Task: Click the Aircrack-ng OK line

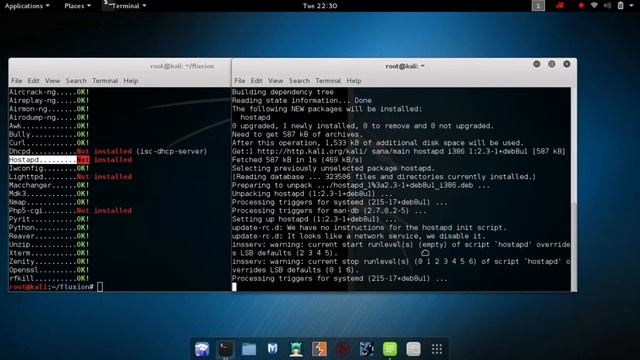Action: tap(49, 92)
